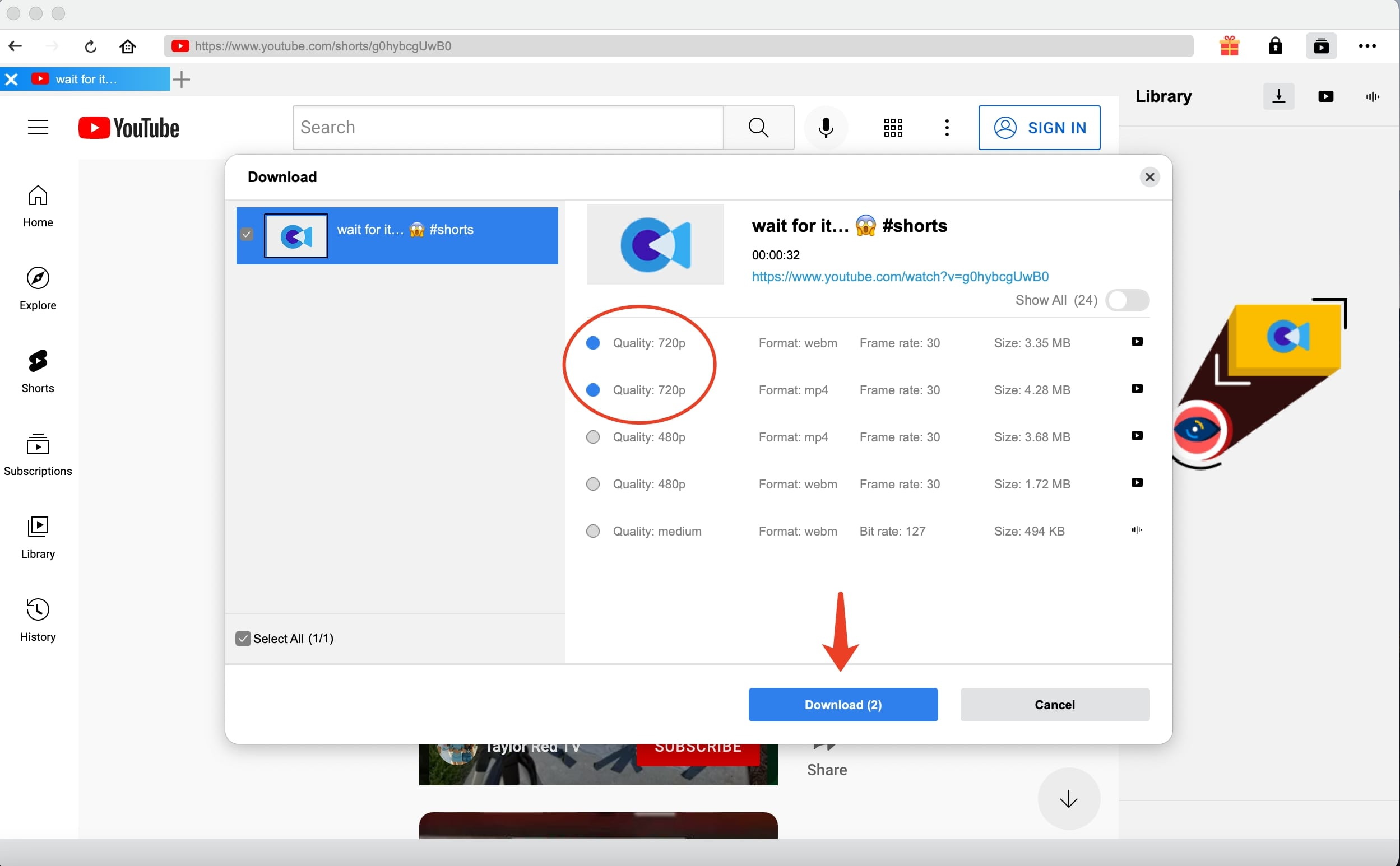The image size is (1400, 866).
Task: Show Library audio waveform tab icon
Action: tap(1372, 96)
